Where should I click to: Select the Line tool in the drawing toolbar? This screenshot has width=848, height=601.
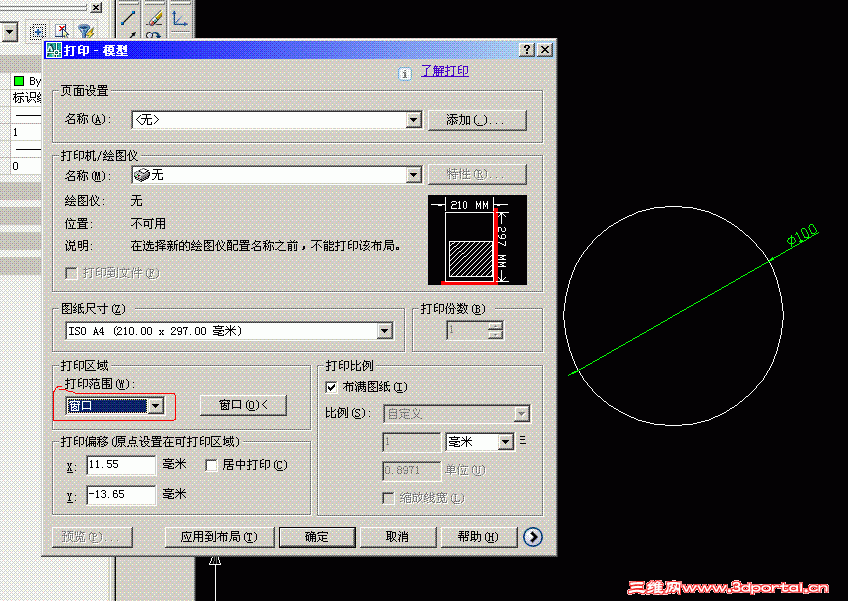(x=127, y=17)
